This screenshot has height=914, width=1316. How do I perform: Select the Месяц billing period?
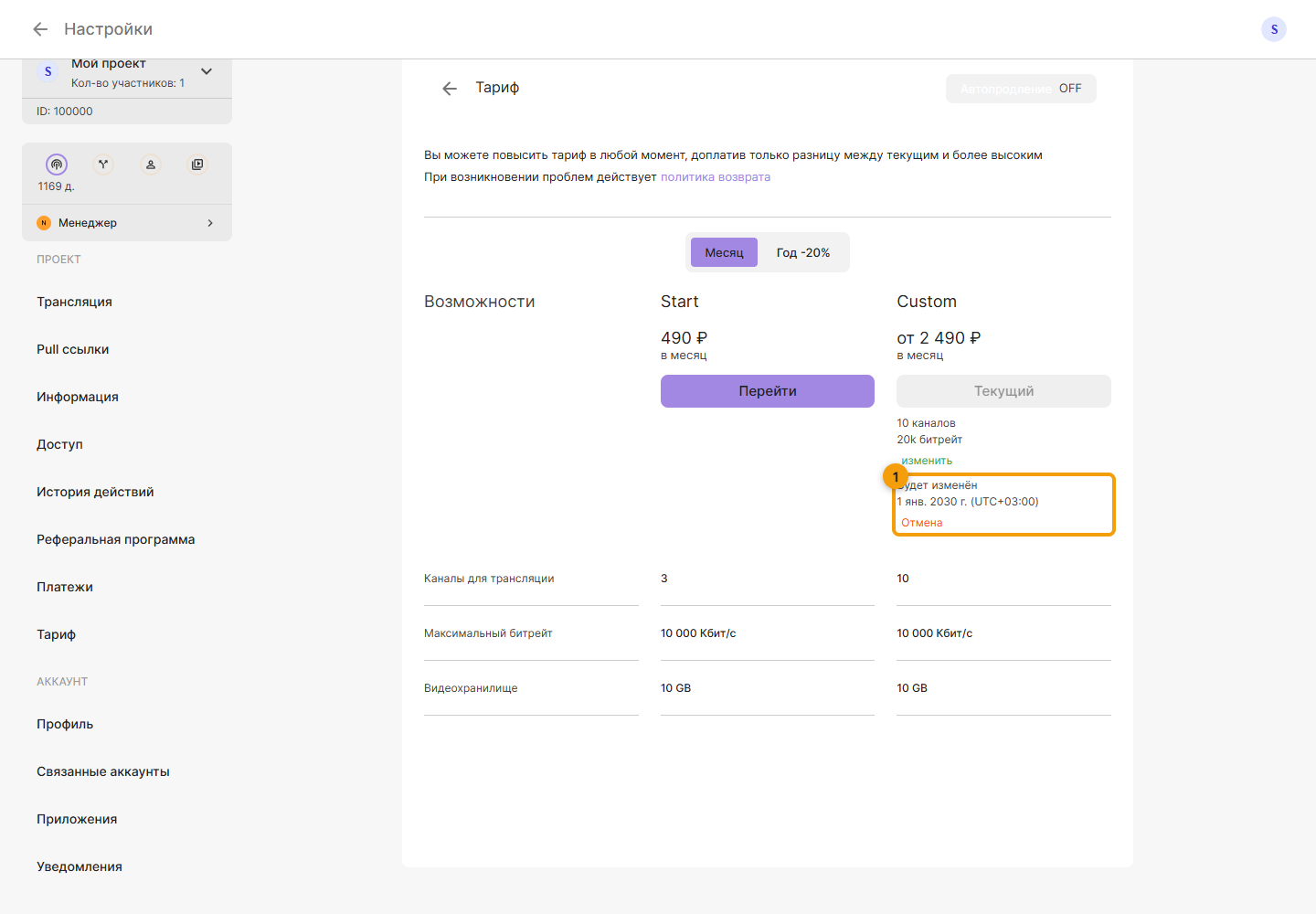coord(724,252)
